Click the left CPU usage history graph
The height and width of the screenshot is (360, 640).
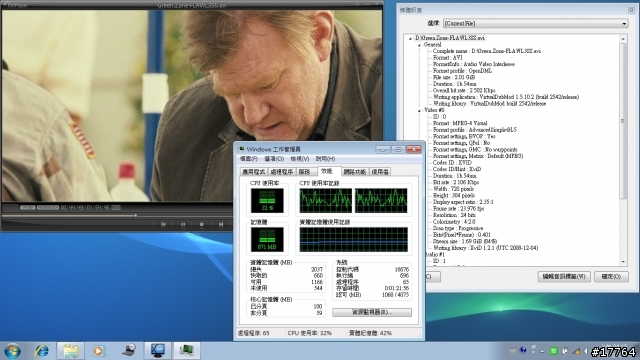pyautogui.click(x=325, y=200)
